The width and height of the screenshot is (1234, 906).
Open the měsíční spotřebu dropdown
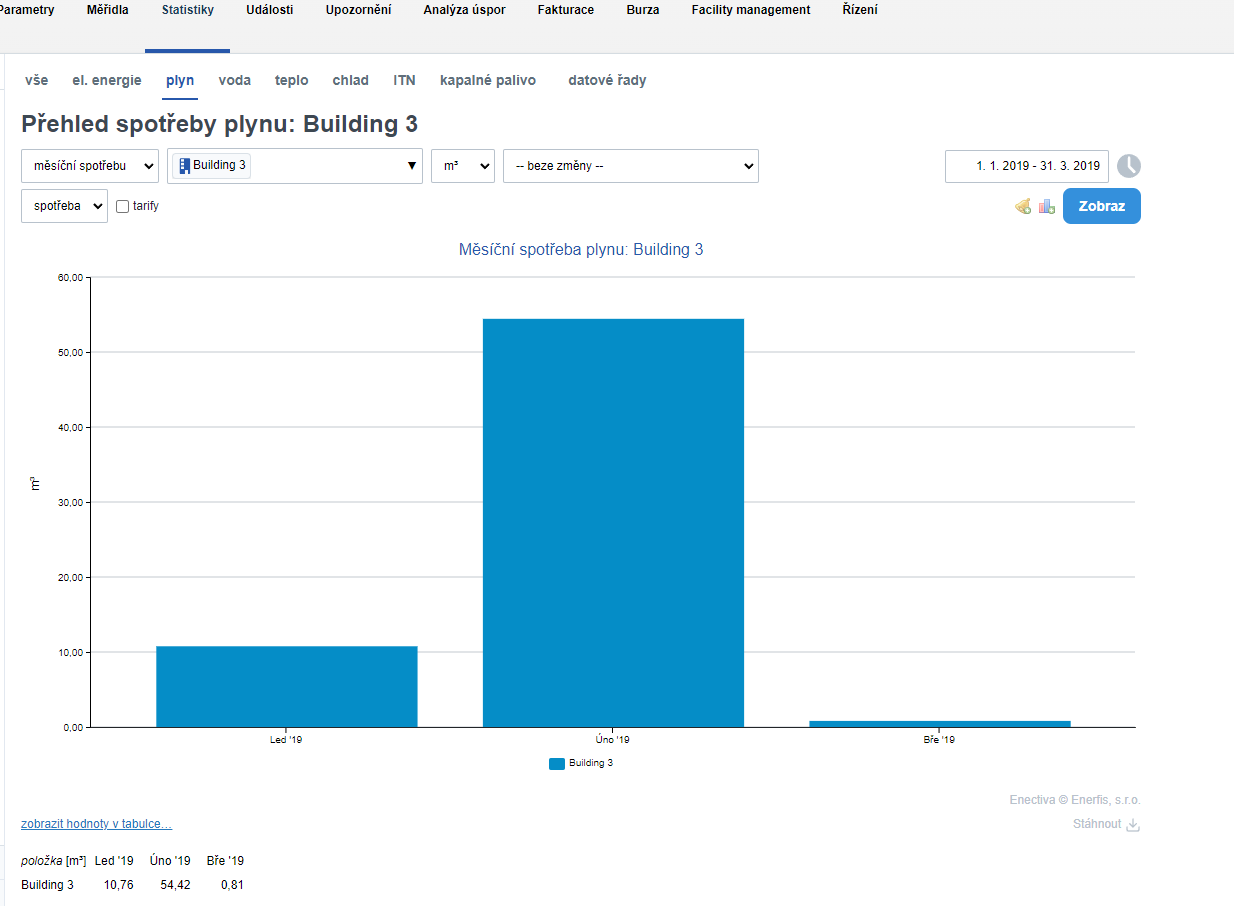tap(89, 166)
